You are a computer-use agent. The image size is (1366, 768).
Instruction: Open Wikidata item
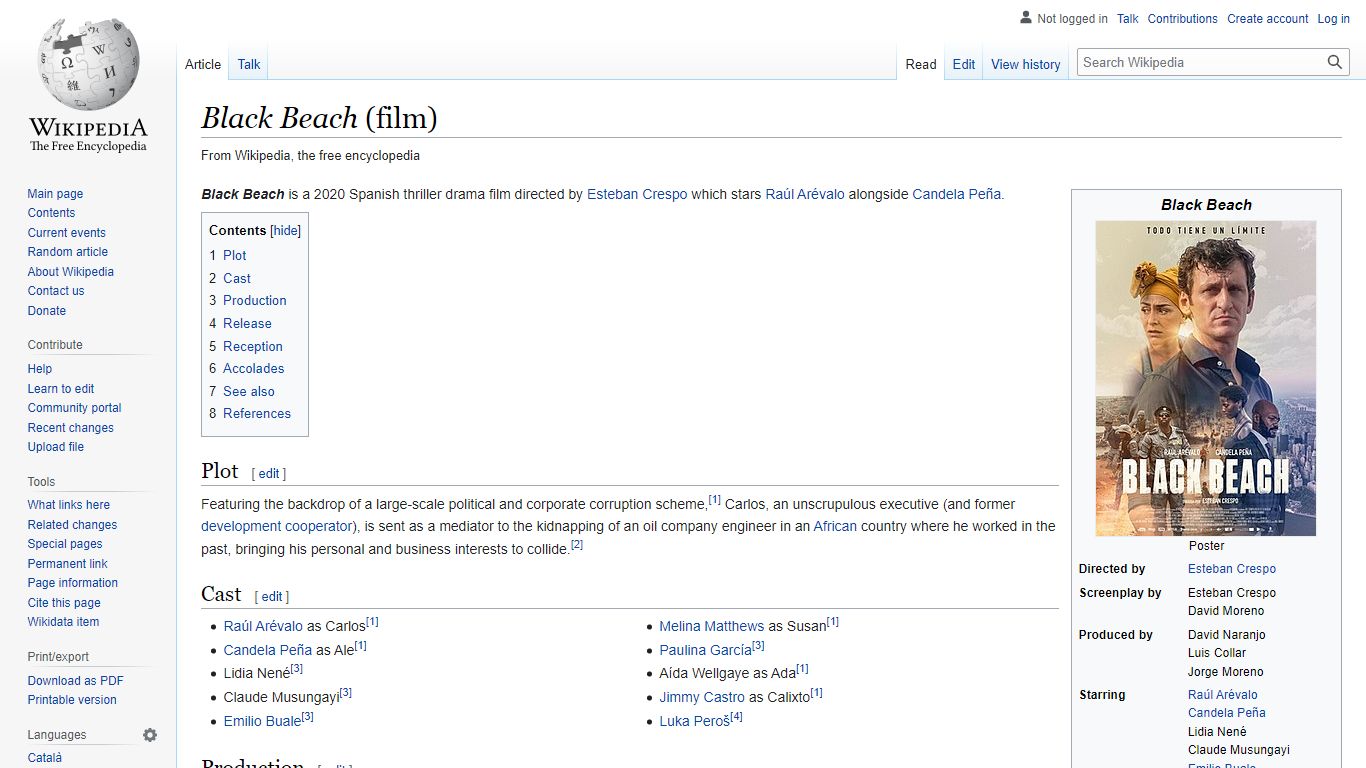tap(63, 622)
